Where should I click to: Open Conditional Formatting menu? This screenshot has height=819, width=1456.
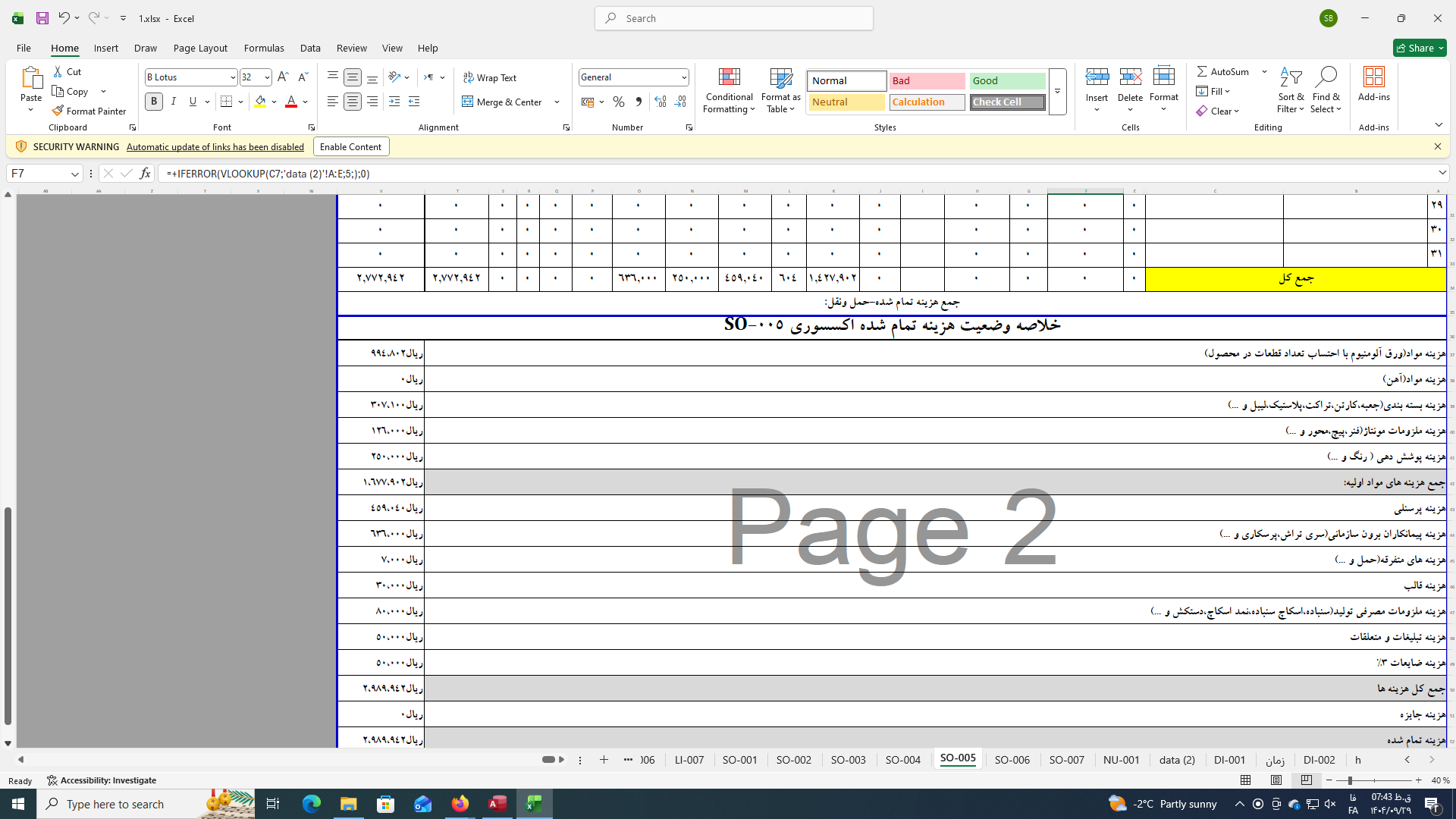pos(729,91)
